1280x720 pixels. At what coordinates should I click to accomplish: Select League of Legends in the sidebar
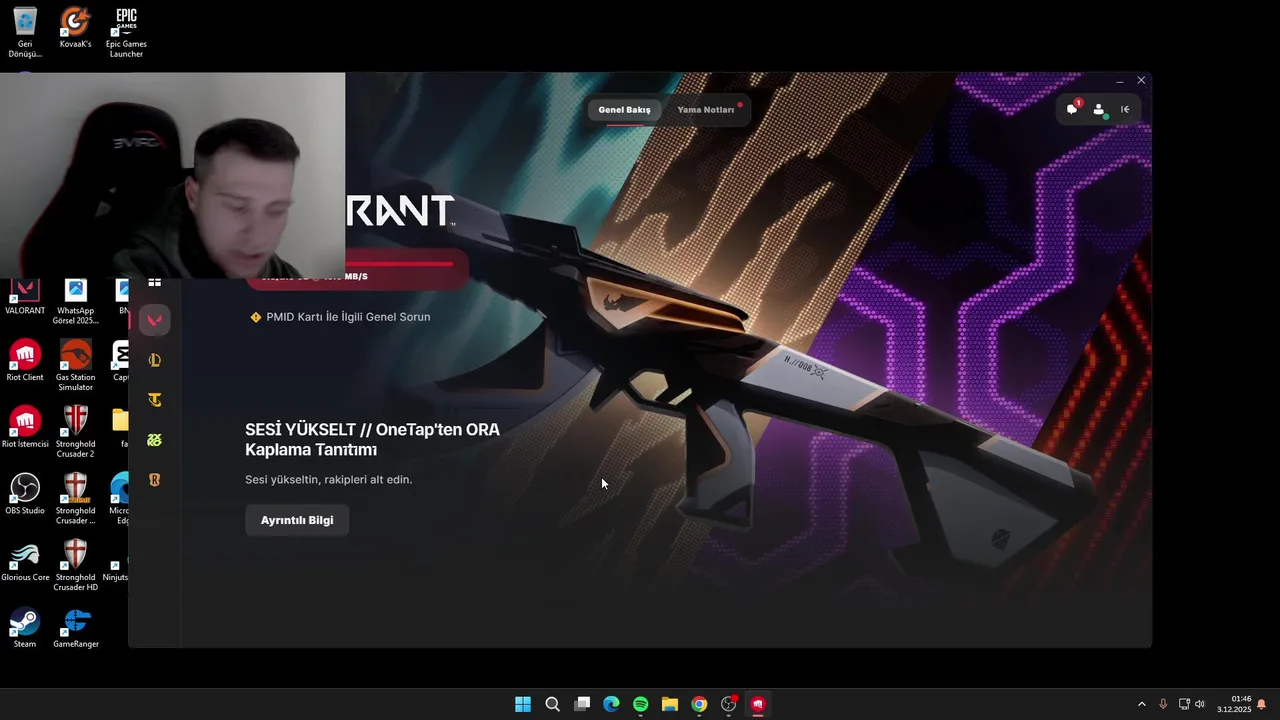coord(155,360)
